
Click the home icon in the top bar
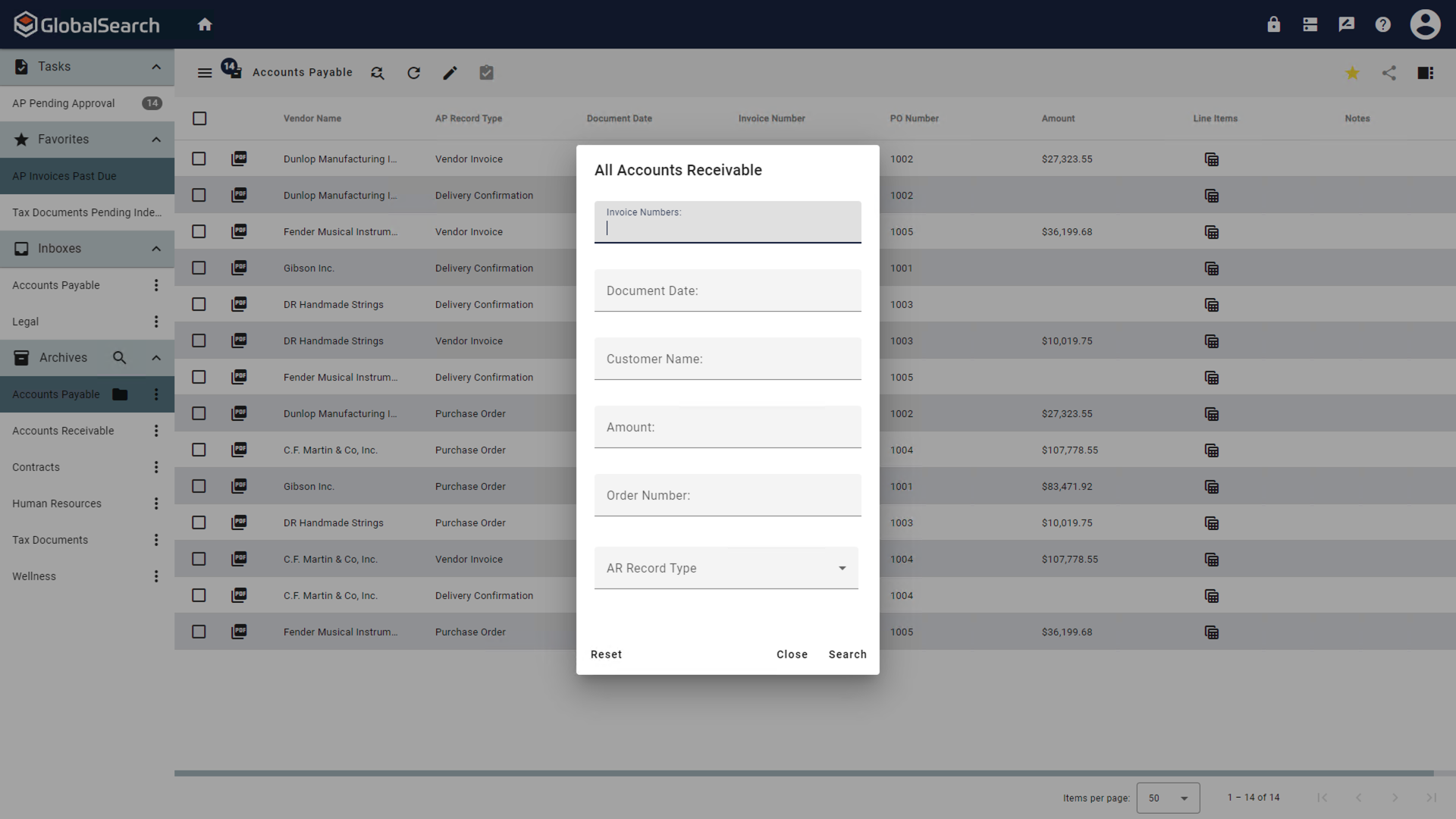[x=205, y=24]
